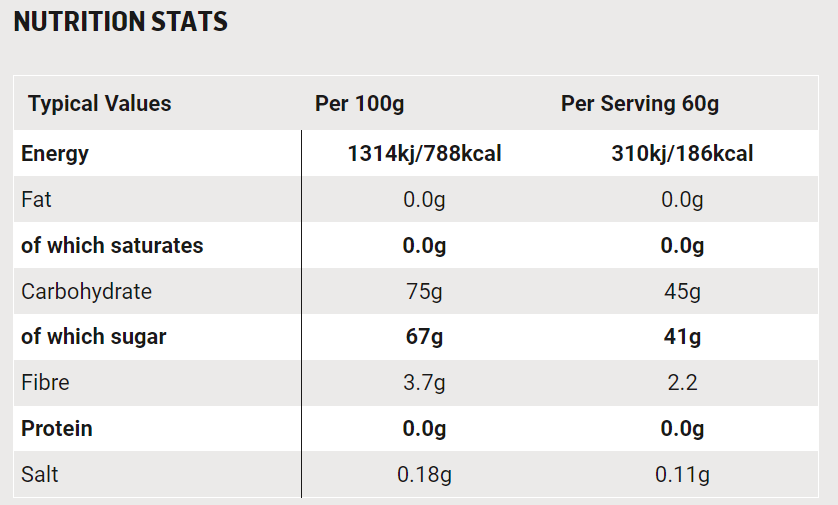This screenshot has height=505, width=838.
Task: Click the Nutrition Stats heading
Action: 121,21
